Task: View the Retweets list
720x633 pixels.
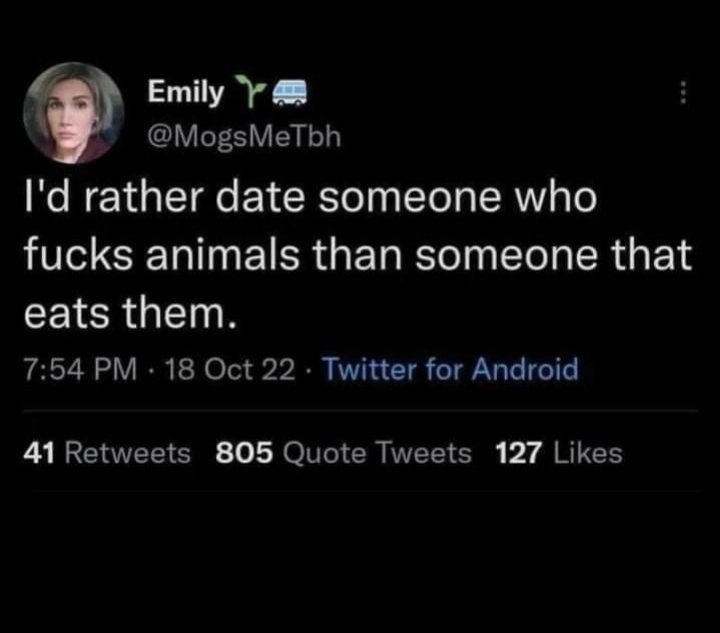Action: pos(128,453)
